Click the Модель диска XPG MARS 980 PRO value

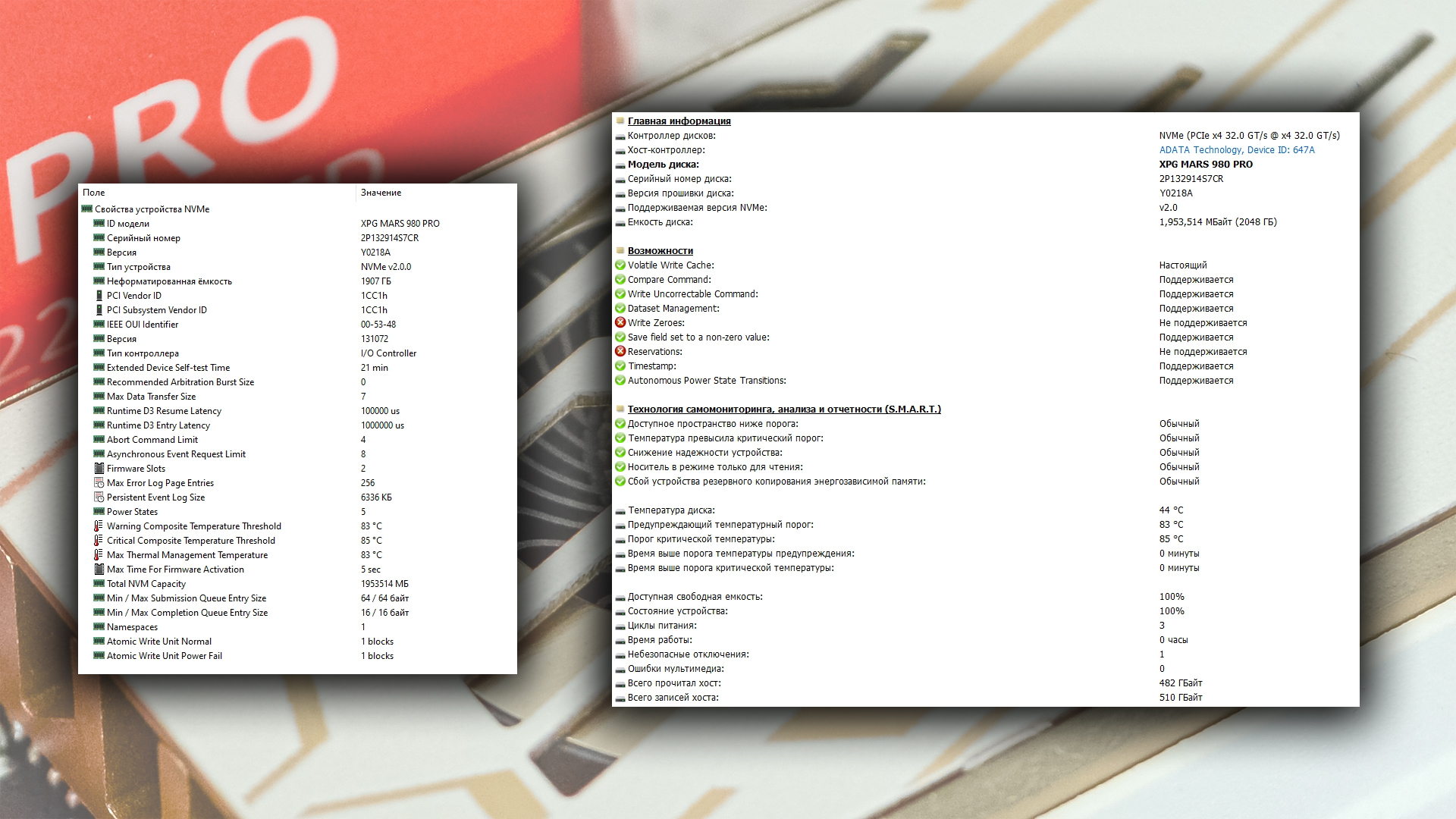(x=1205, y=165)
